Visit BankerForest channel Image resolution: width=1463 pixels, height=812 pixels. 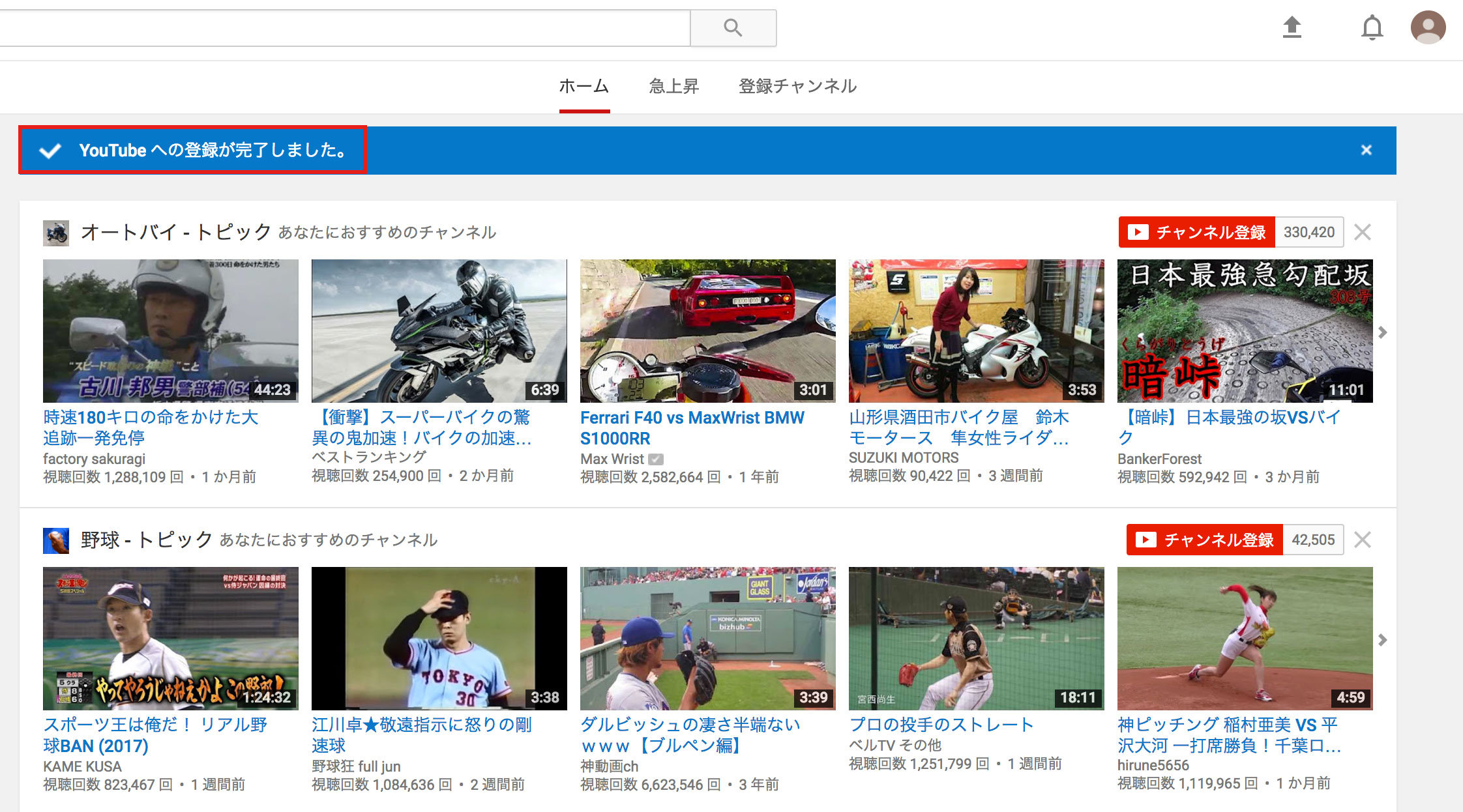[1159, 459]
